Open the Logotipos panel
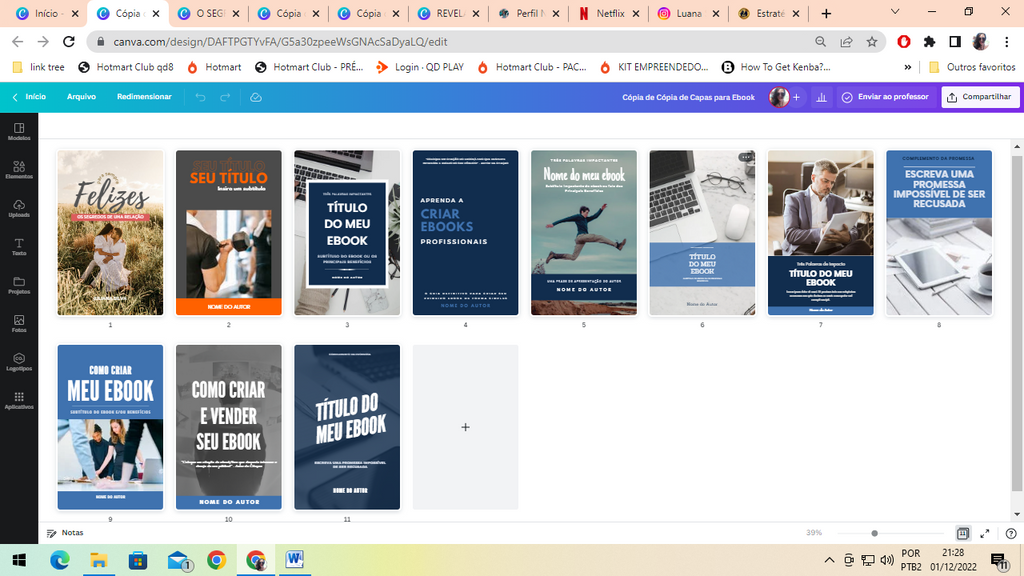 pos(18,361)
